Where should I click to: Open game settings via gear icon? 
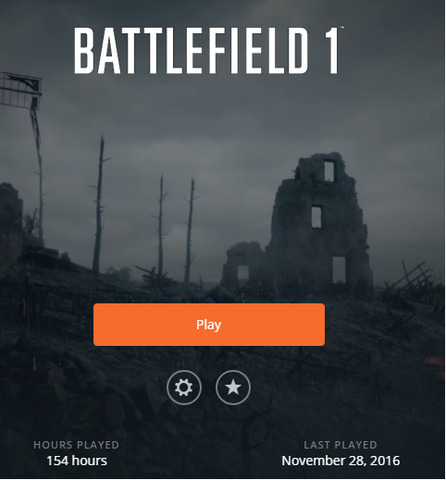click(184, 387)
